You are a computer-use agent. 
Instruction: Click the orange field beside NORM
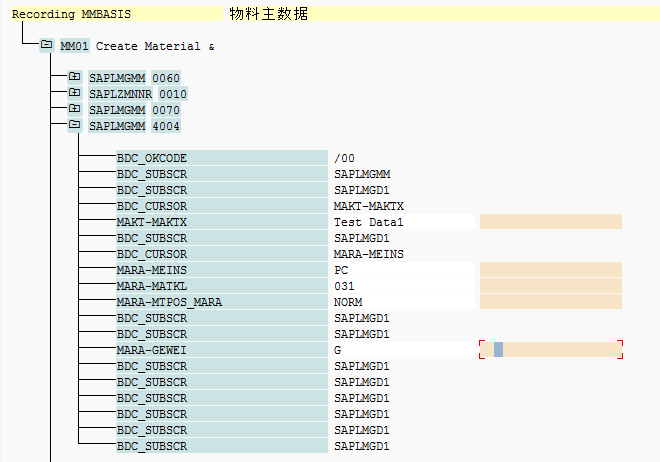click(551, 302)
